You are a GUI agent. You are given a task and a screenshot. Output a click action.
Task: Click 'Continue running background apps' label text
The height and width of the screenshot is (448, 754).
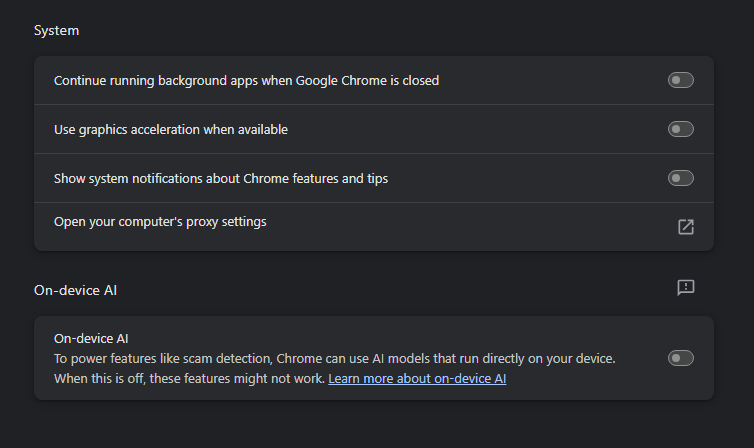pos(246,80)
